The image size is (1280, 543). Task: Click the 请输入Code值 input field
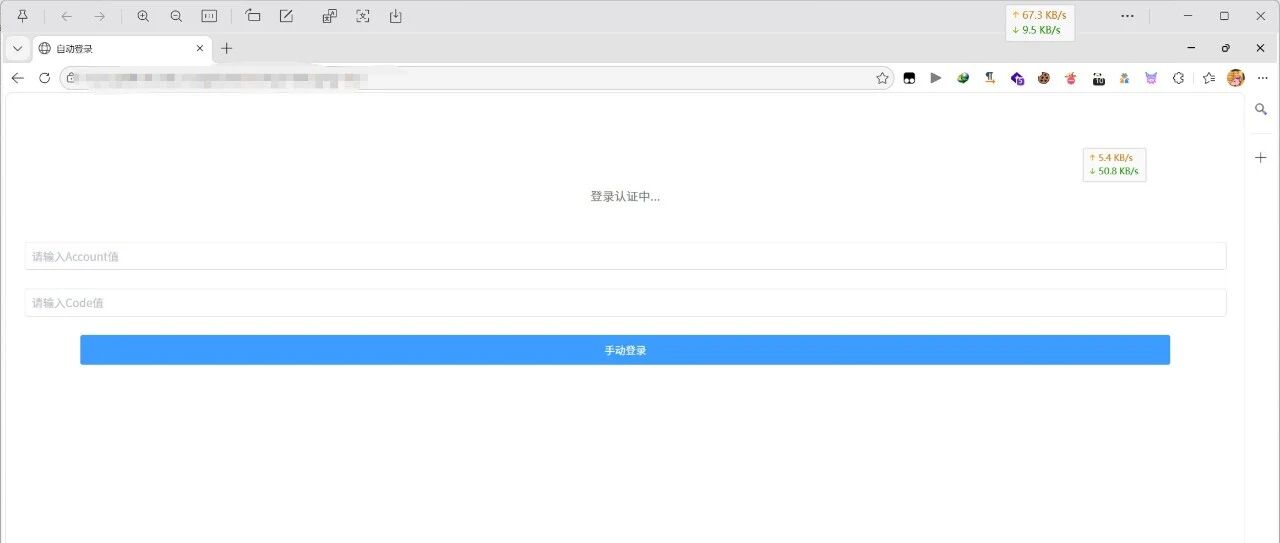point(625,303)
